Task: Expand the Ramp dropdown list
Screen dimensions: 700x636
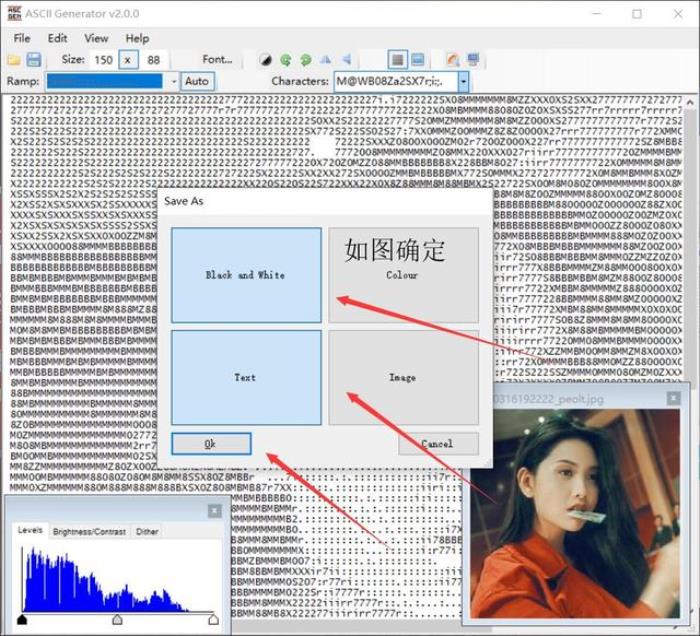Action: [x=173, y=81]
